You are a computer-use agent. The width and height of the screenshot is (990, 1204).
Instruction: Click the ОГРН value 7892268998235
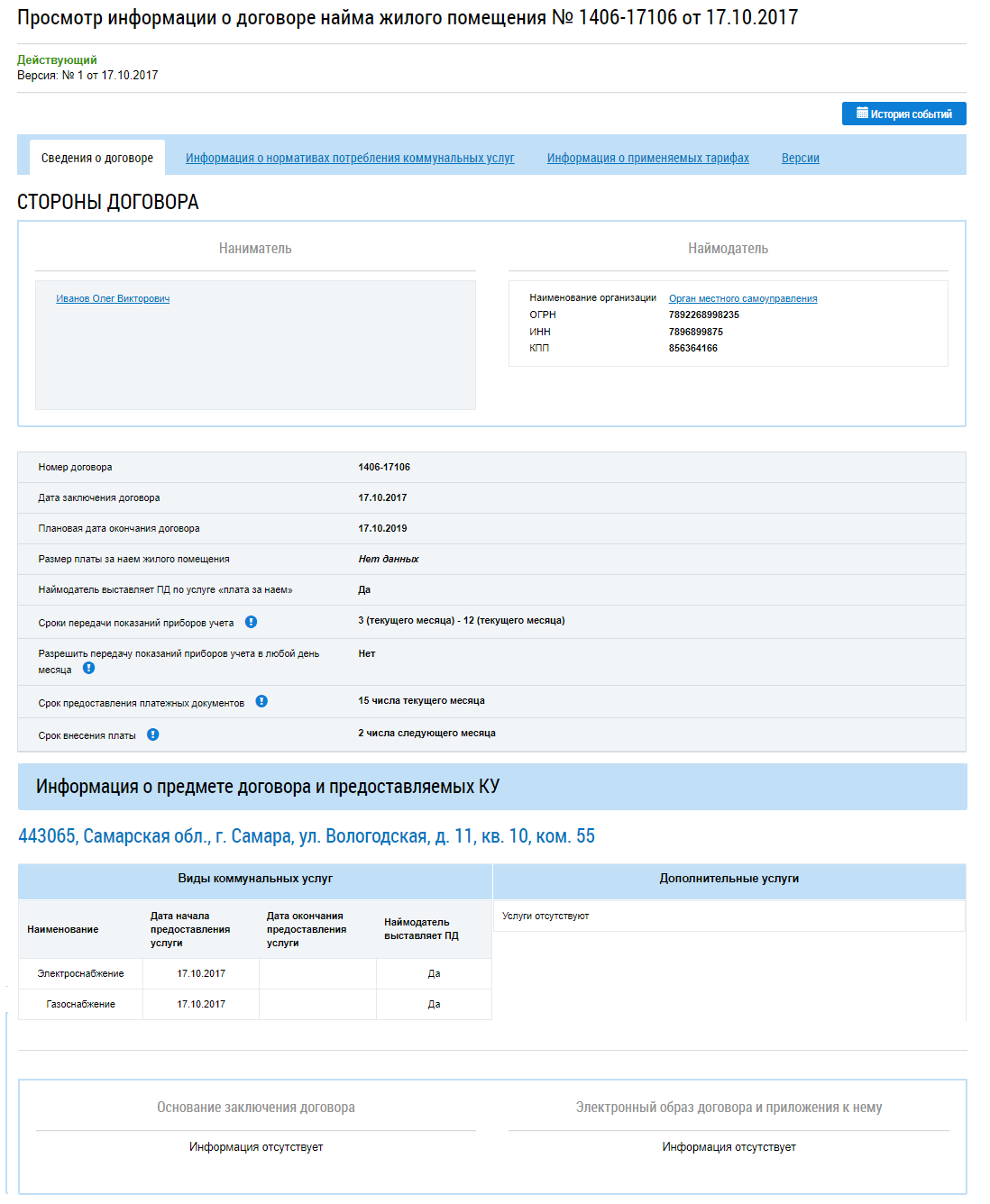click(703, 315)
